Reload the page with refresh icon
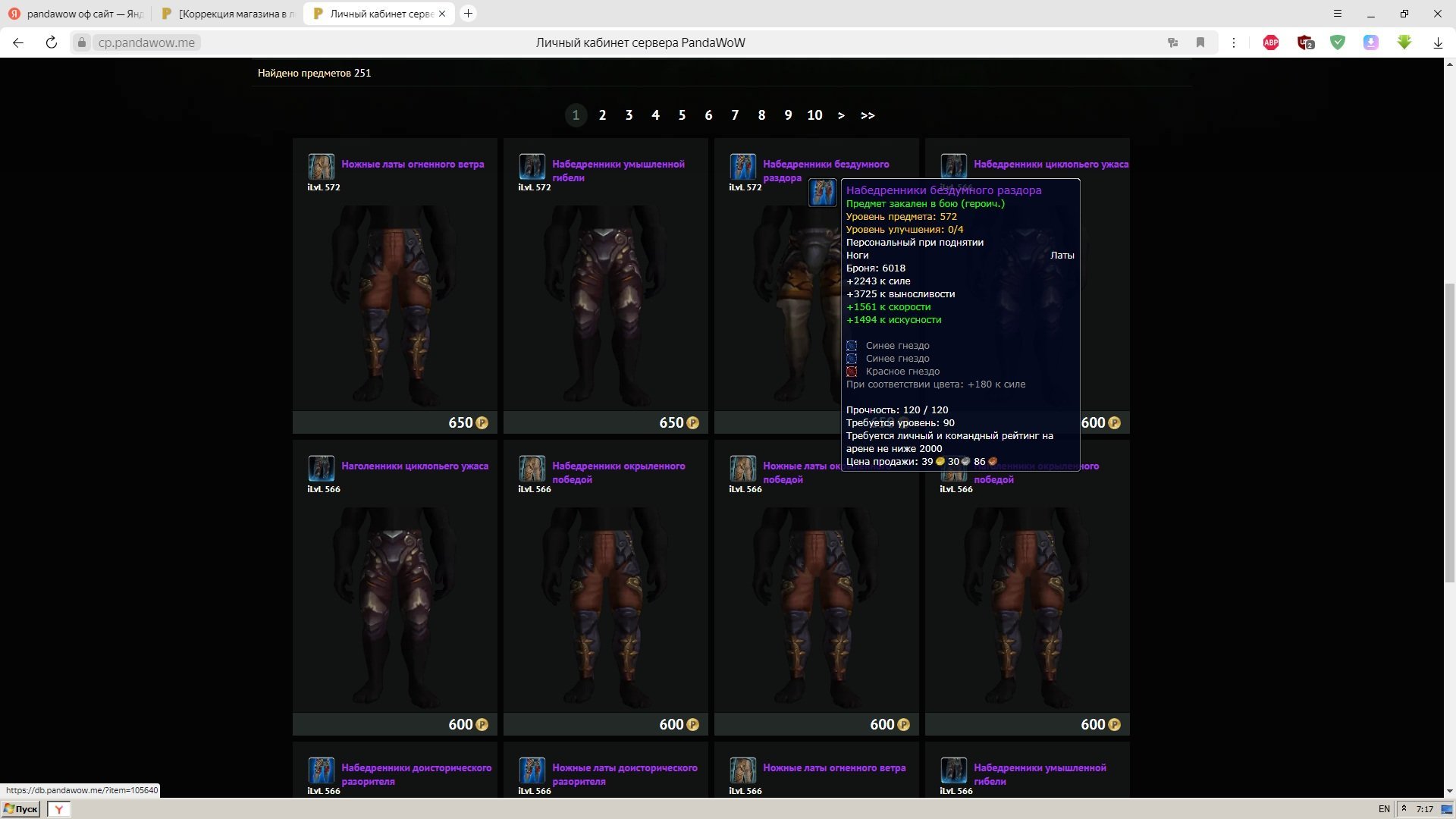The width and height of the screenshot is (1456, 819). [x=52, y=42]
